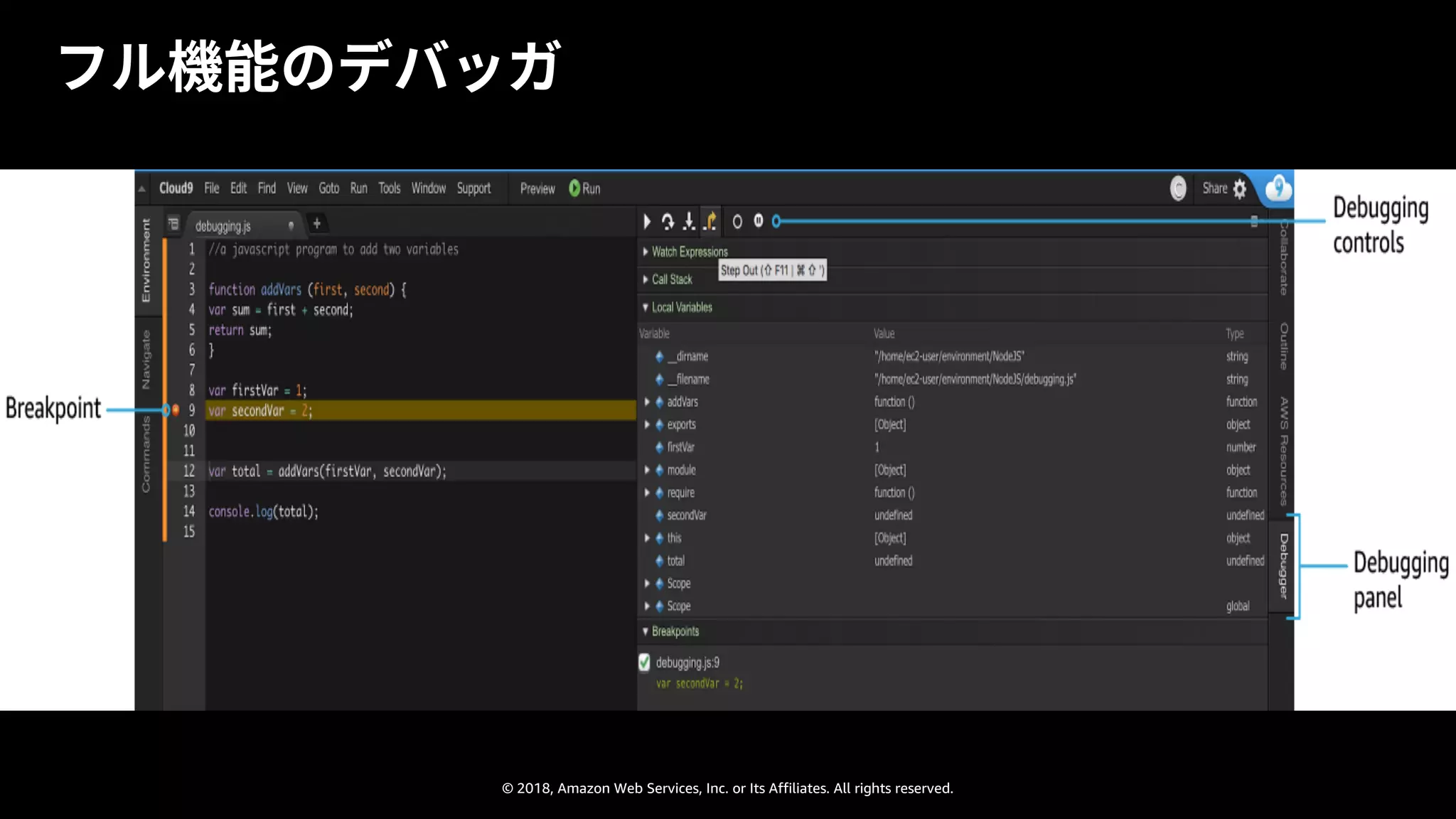Image resolution: width=1456 pixels, height=819 pixels.
Task: Click the Cloud9 cloud icon at top right
Action: [x=1278, y=188]
